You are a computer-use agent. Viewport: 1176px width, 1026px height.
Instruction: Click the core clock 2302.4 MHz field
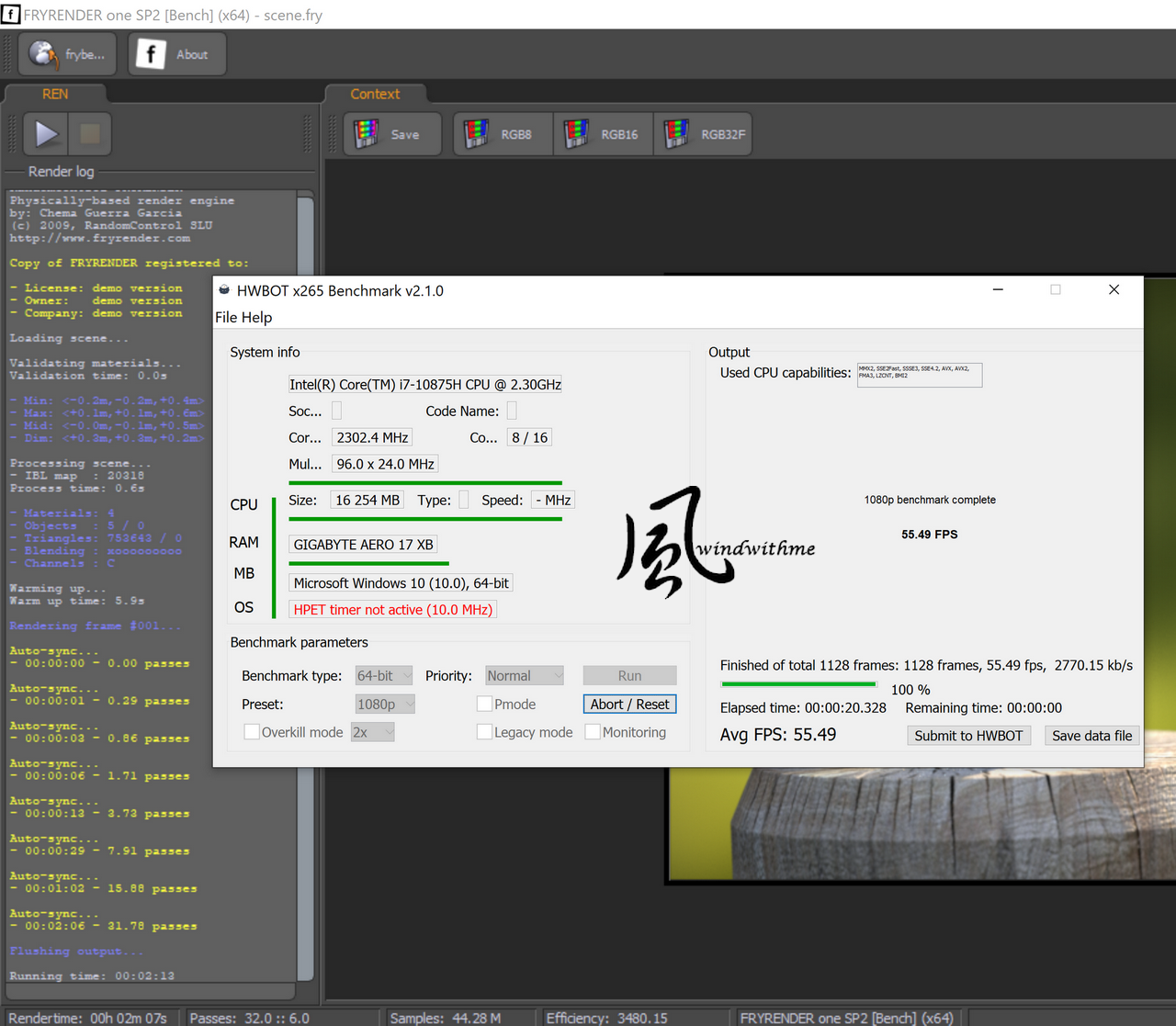(372, 438)
